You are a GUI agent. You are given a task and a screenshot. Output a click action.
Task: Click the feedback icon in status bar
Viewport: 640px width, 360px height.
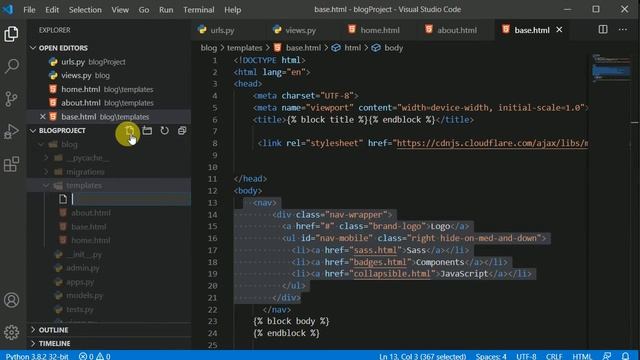point(607,356)
